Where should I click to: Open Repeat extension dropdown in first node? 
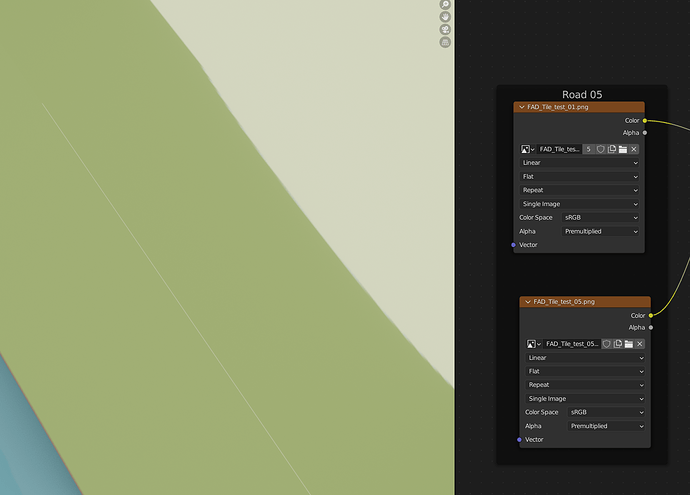pyautogui.click(x=579, y=191)
